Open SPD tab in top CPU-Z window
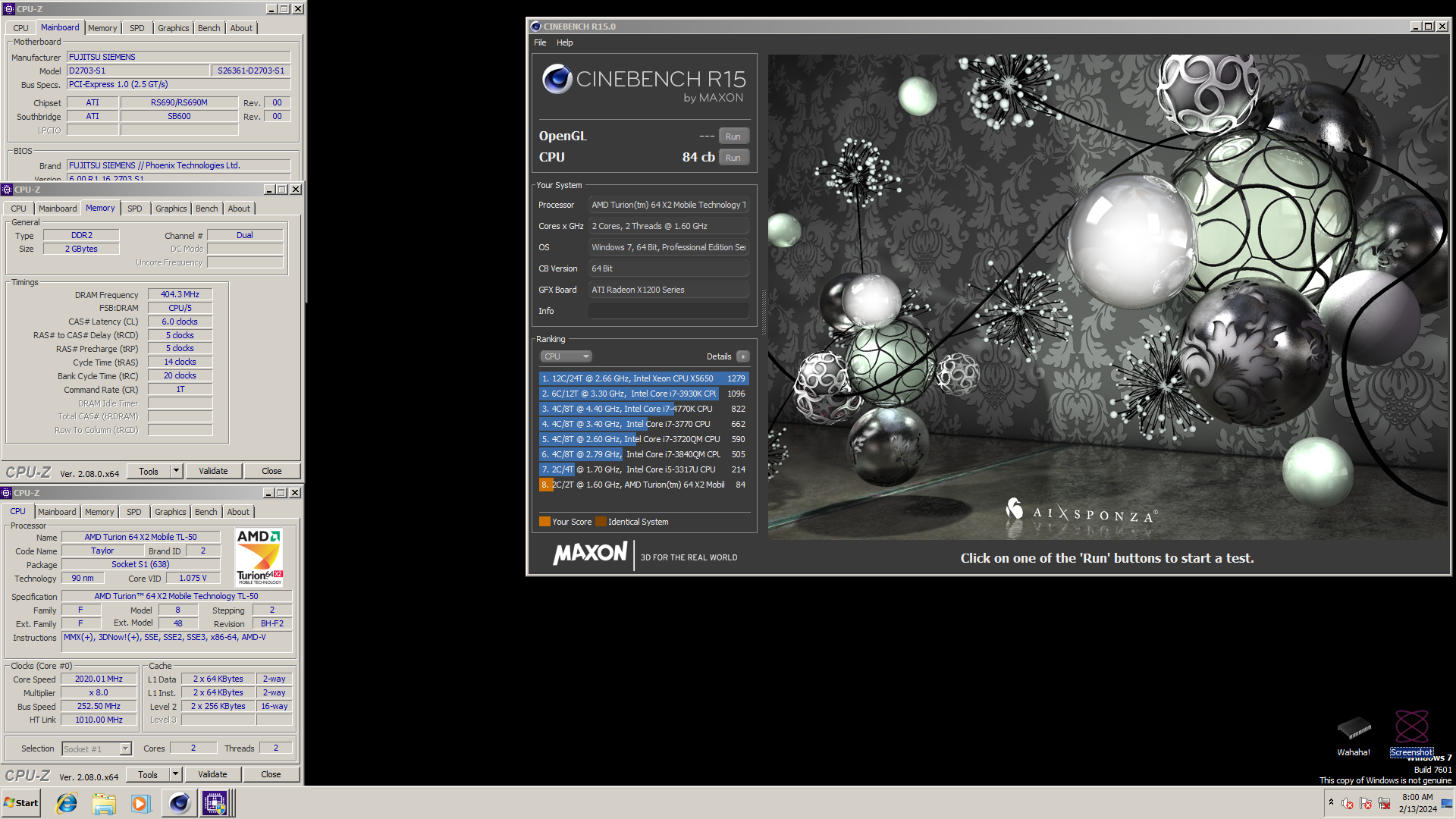Screen dimensions: 1456x819 [x=136, y=28]
